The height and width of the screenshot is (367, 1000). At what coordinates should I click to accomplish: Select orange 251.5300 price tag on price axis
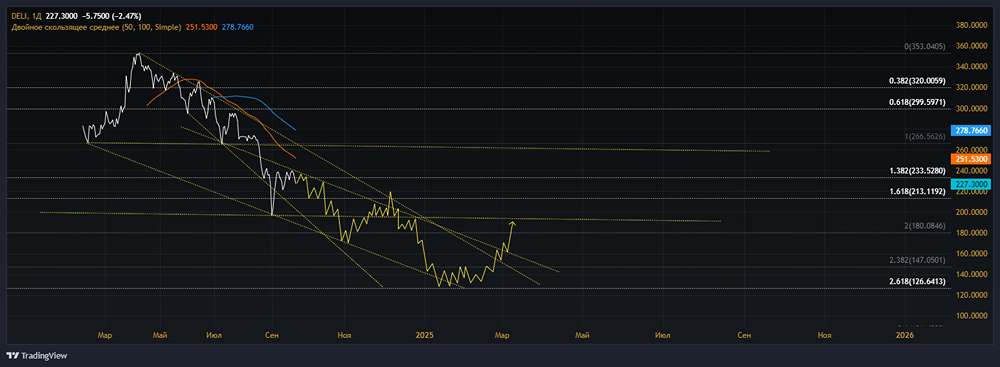(971, 158)
